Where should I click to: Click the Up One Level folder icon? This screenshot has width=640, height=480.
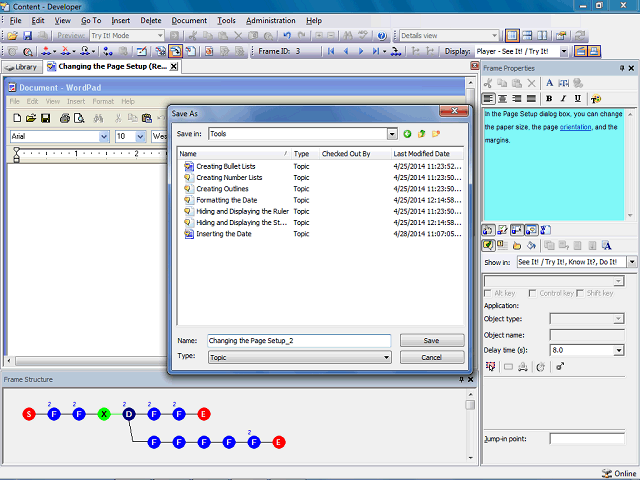tap(422, 134)
